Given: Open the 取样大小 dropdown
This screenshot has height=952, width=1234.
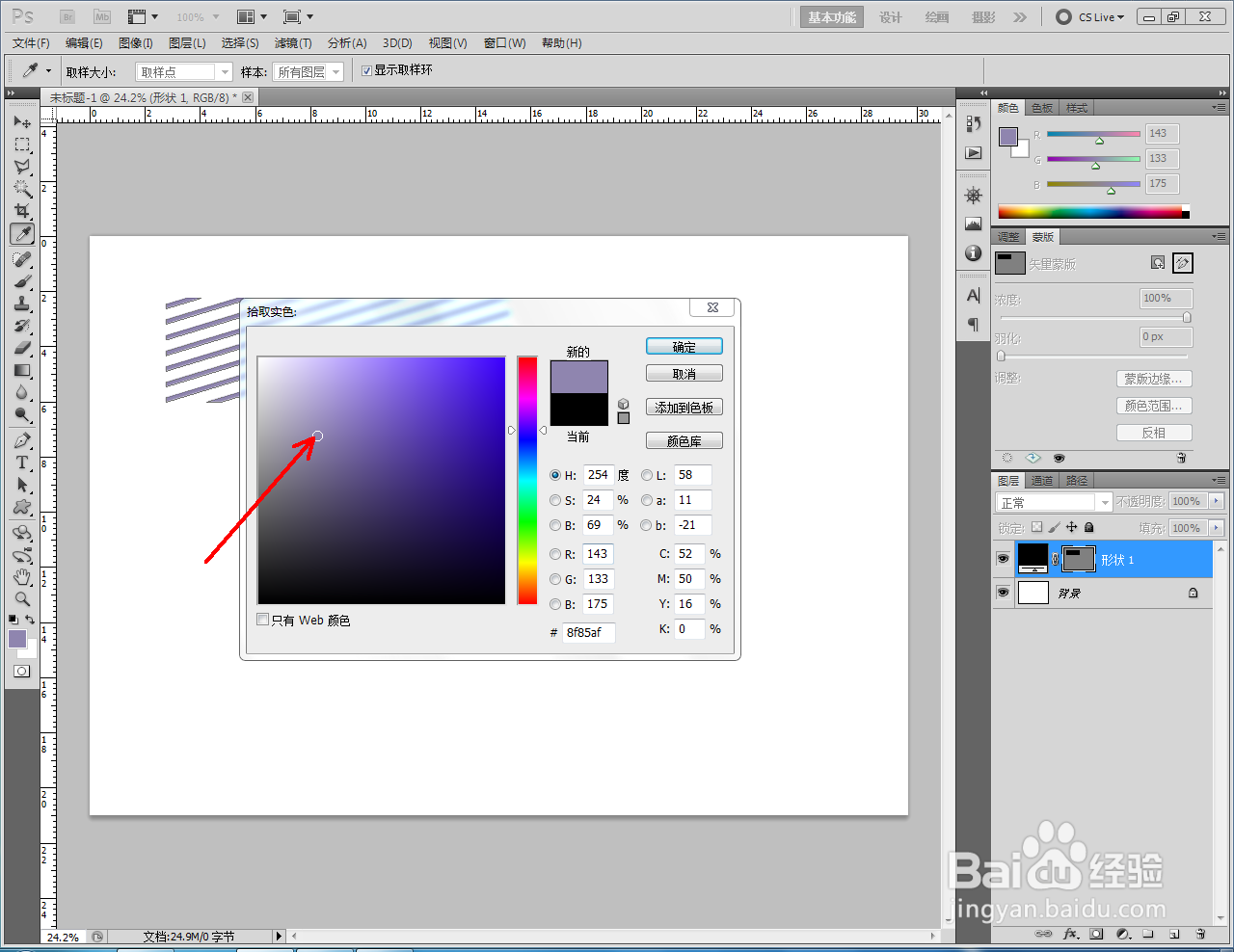Looking at the screenshot, I should (184, 71).
